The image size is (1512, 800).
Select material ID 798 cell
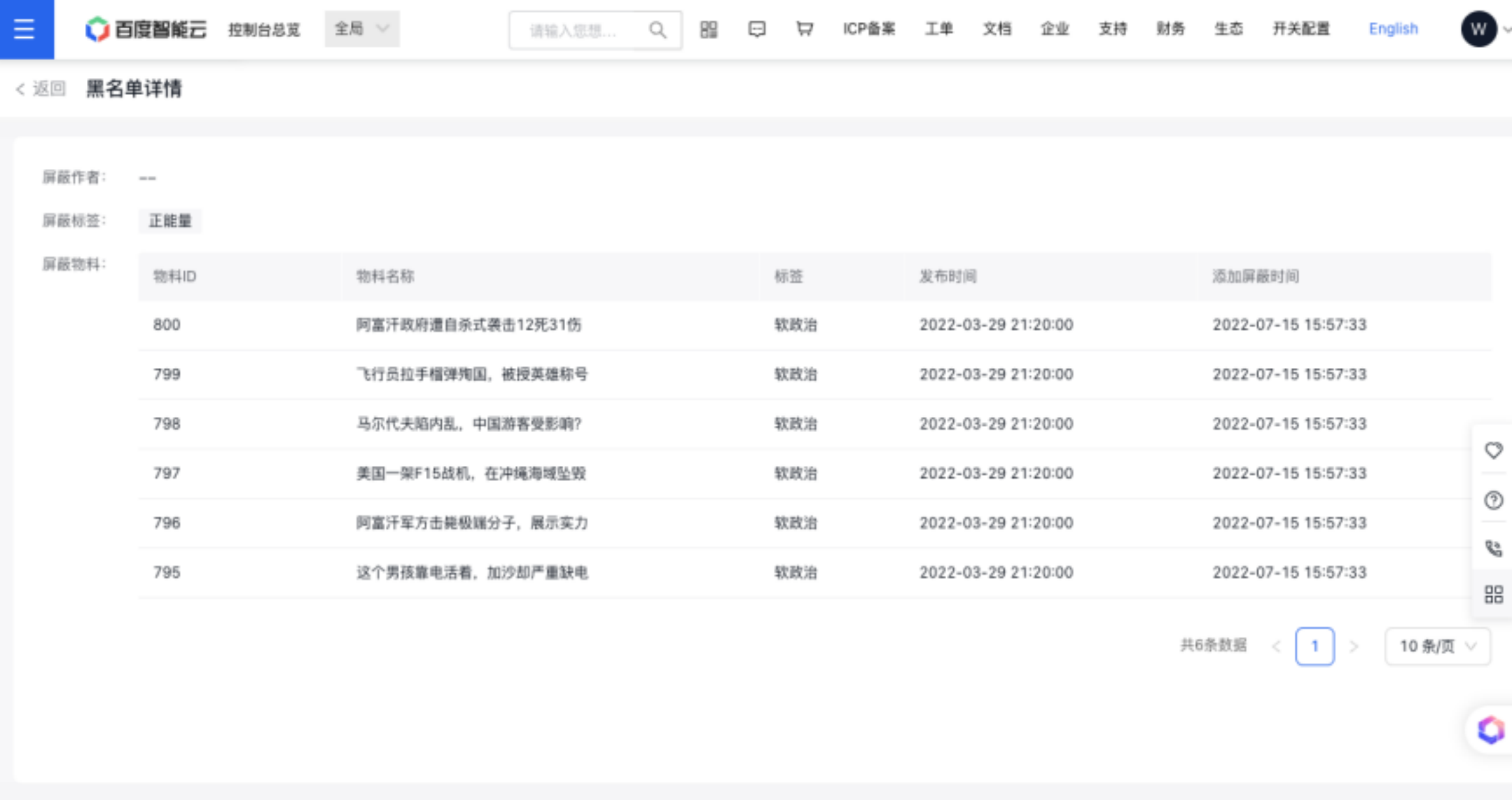point(167,424)
